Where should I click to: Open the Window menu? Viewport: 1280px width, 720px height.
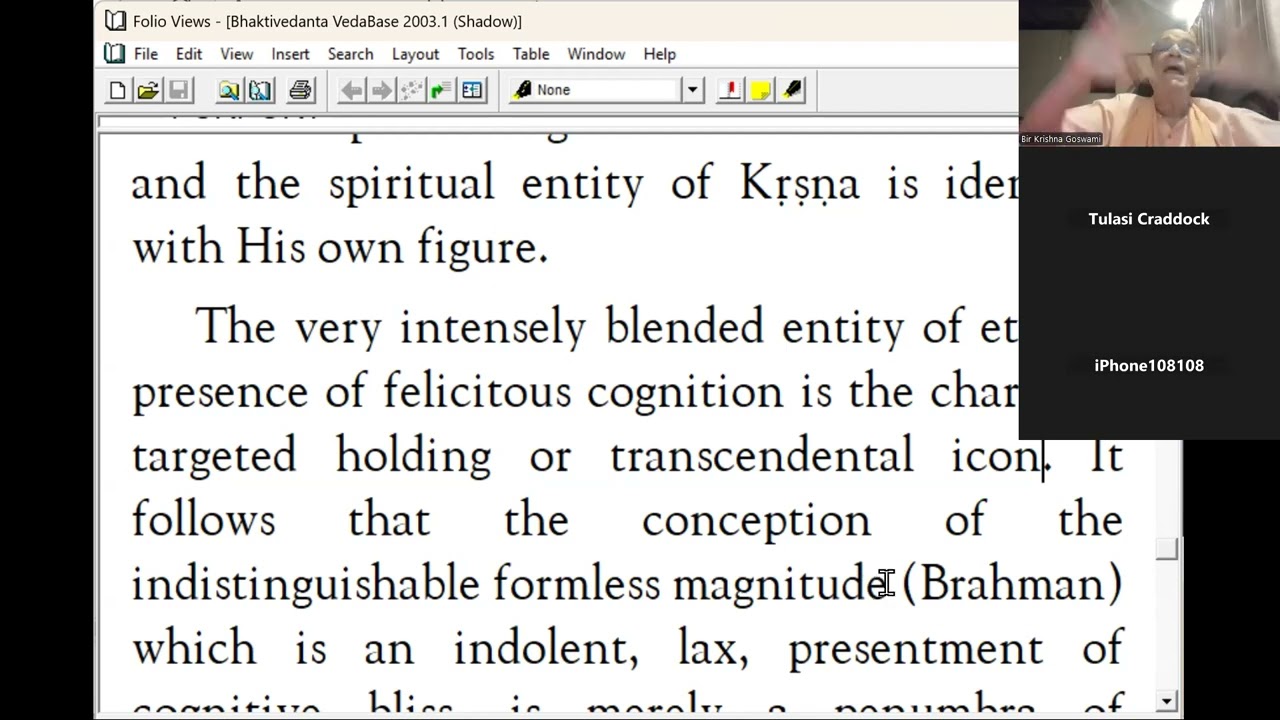pyautogui.click(x=596, y=54)
